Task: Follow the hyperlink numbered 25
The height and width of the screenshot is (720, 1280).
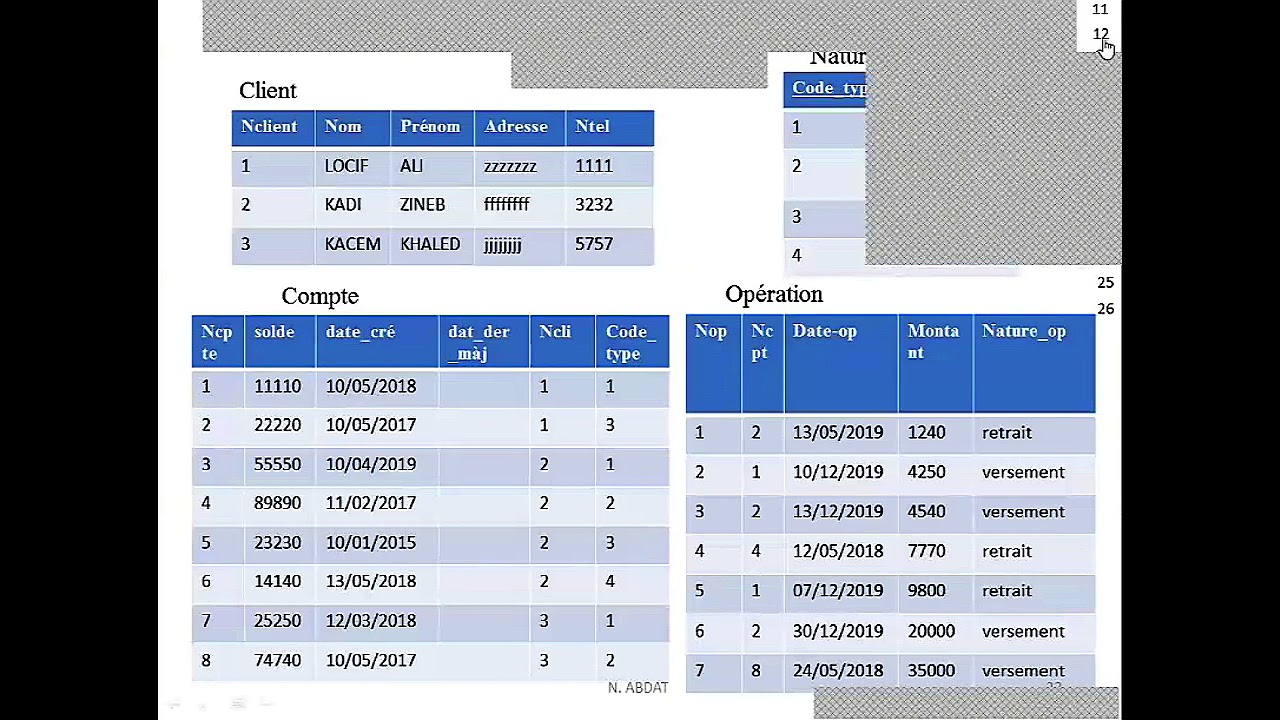Action: tap(1105, 283)
